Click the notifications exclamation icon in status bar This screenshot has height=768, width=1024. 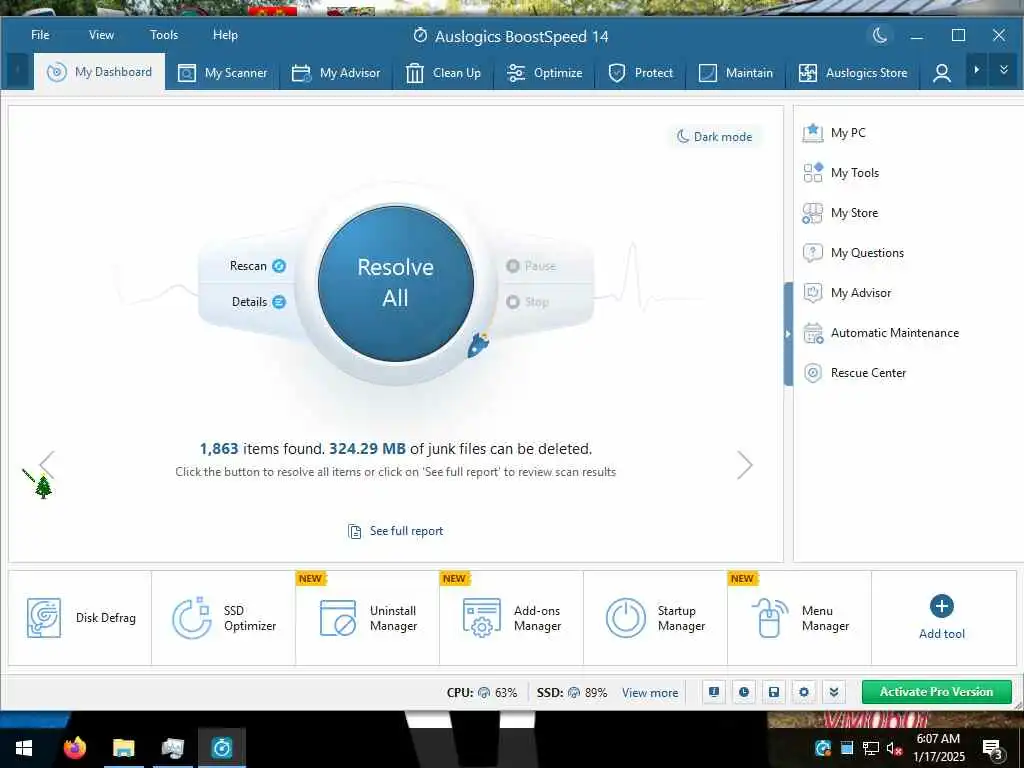pyautogui.click(x=714, y=692)
